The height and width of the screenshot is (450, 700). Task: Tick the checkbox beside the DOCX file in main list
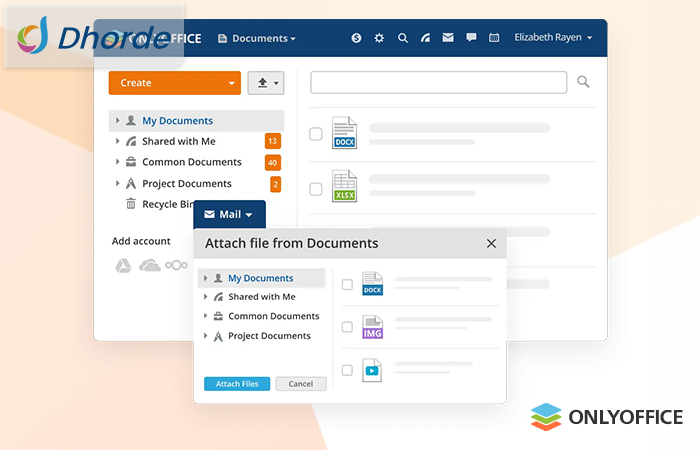click(x=316, y=134)
